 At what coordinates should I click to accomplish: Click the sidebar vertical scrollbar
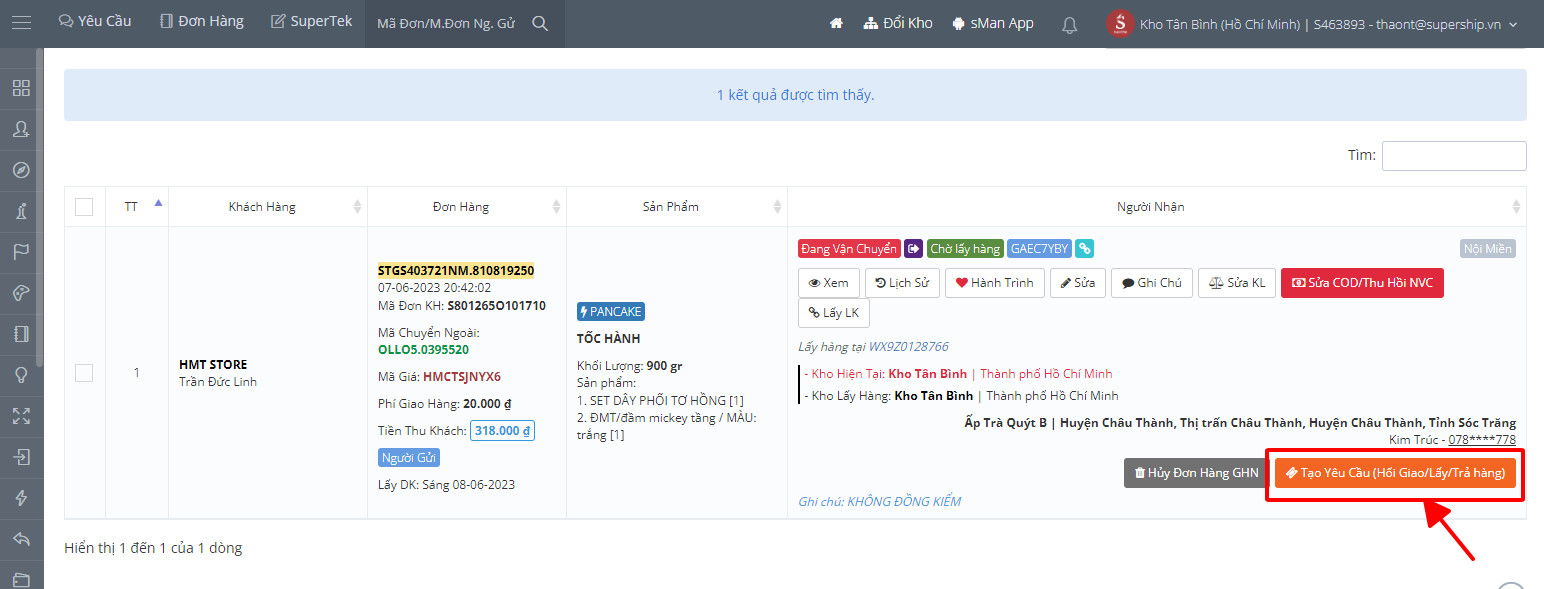[x=39, y=207]
